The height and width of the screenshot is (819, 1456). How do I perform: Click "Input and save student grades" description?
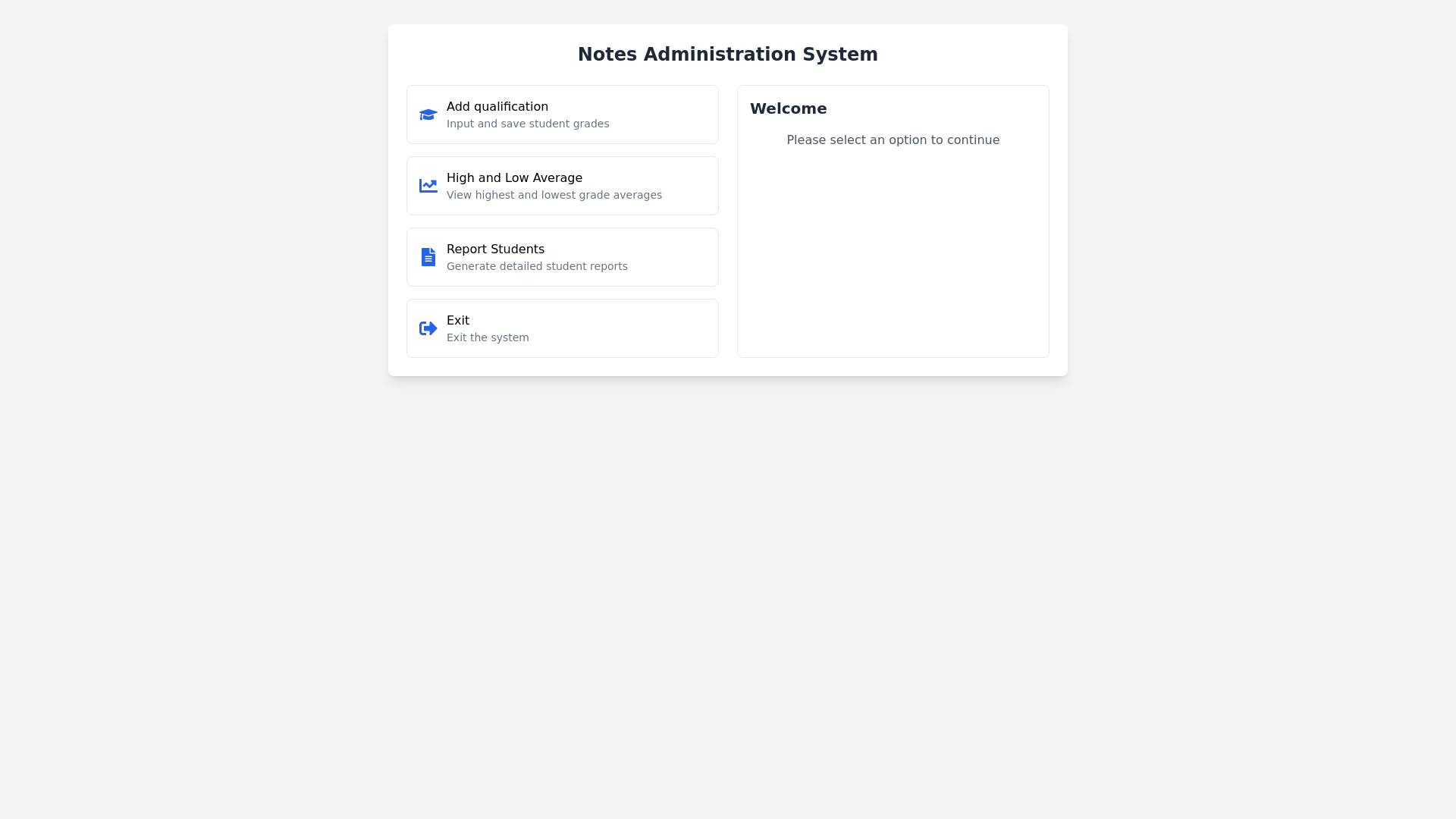pyautogui.click(x=528, y=124)
